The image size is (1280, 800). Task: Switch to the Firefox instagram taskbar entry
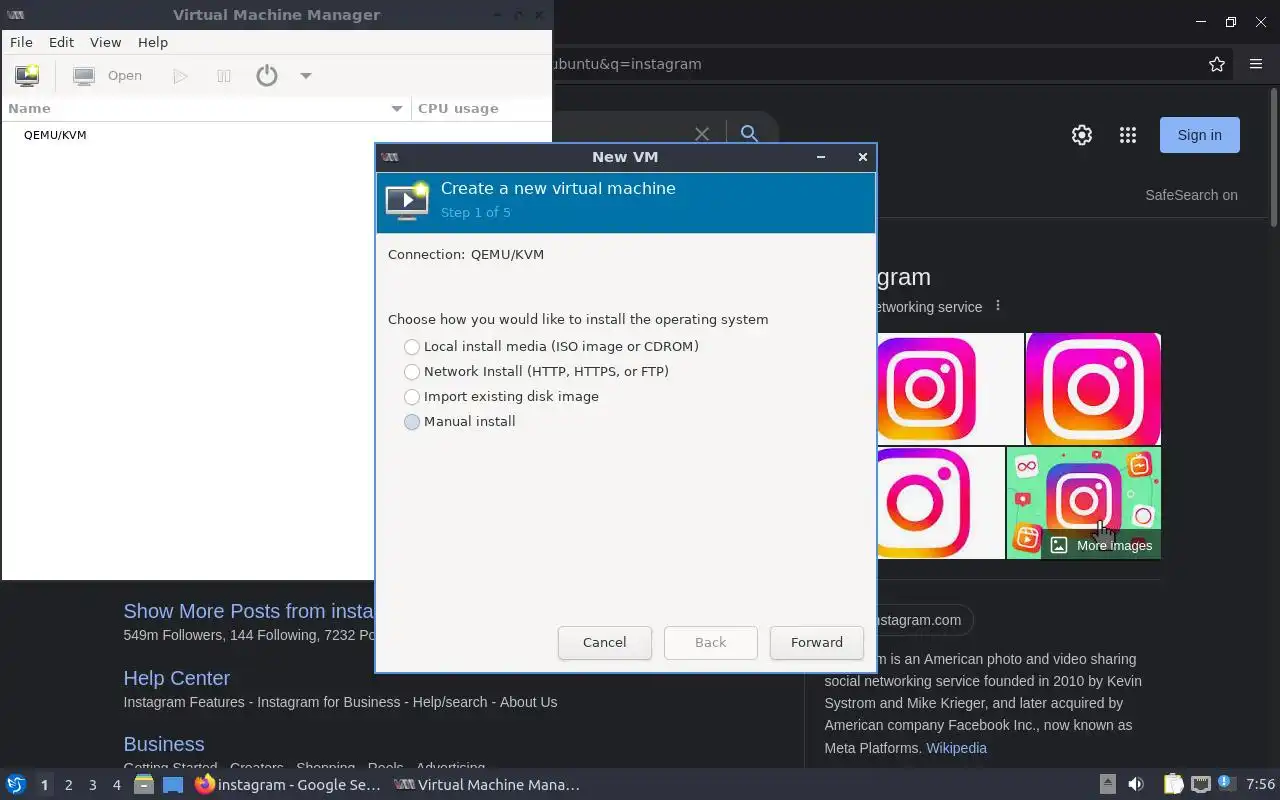288,785
